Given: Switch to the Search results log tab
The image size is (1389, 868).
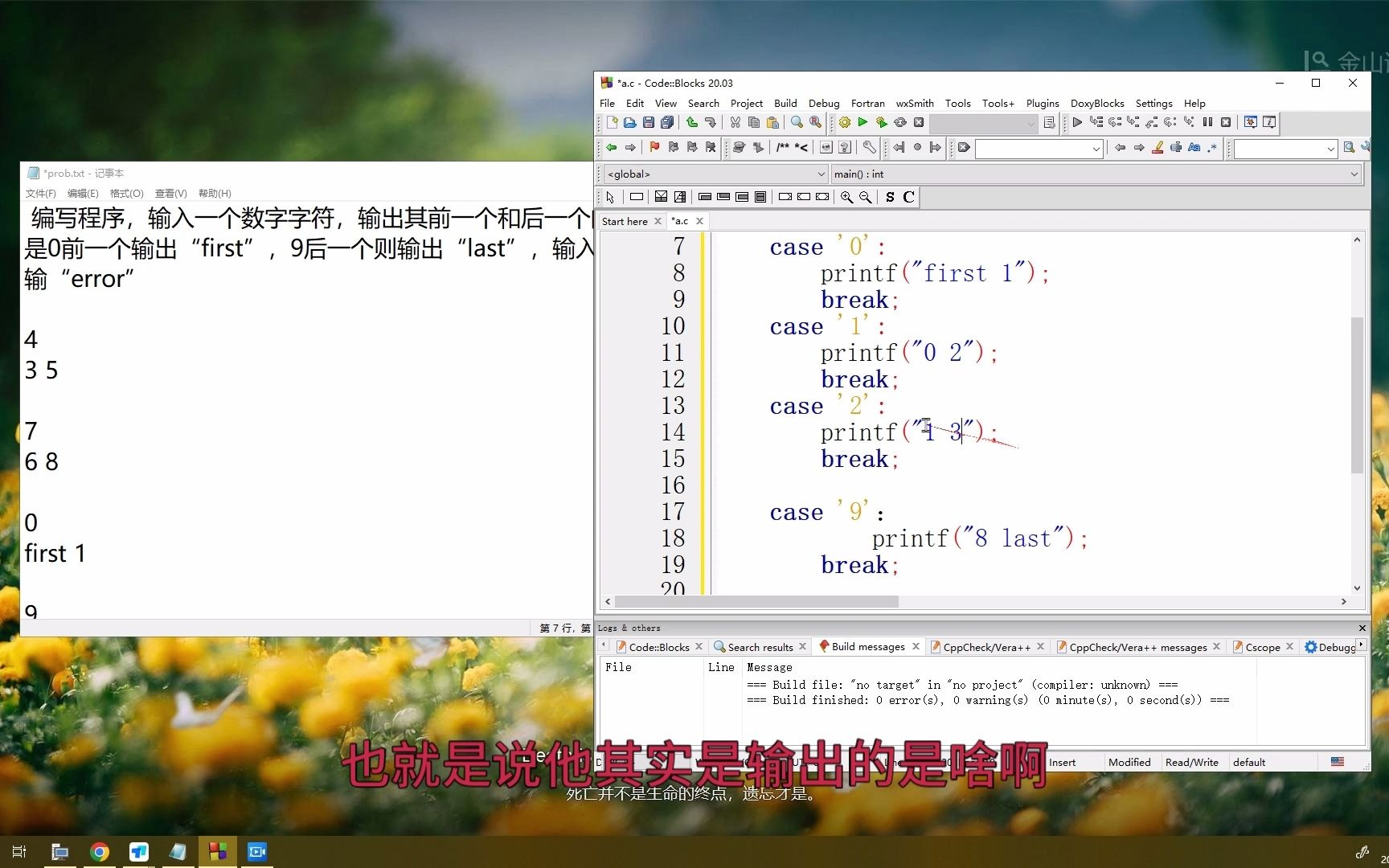Looking at the screenshot, I should (x=760, y=647).
